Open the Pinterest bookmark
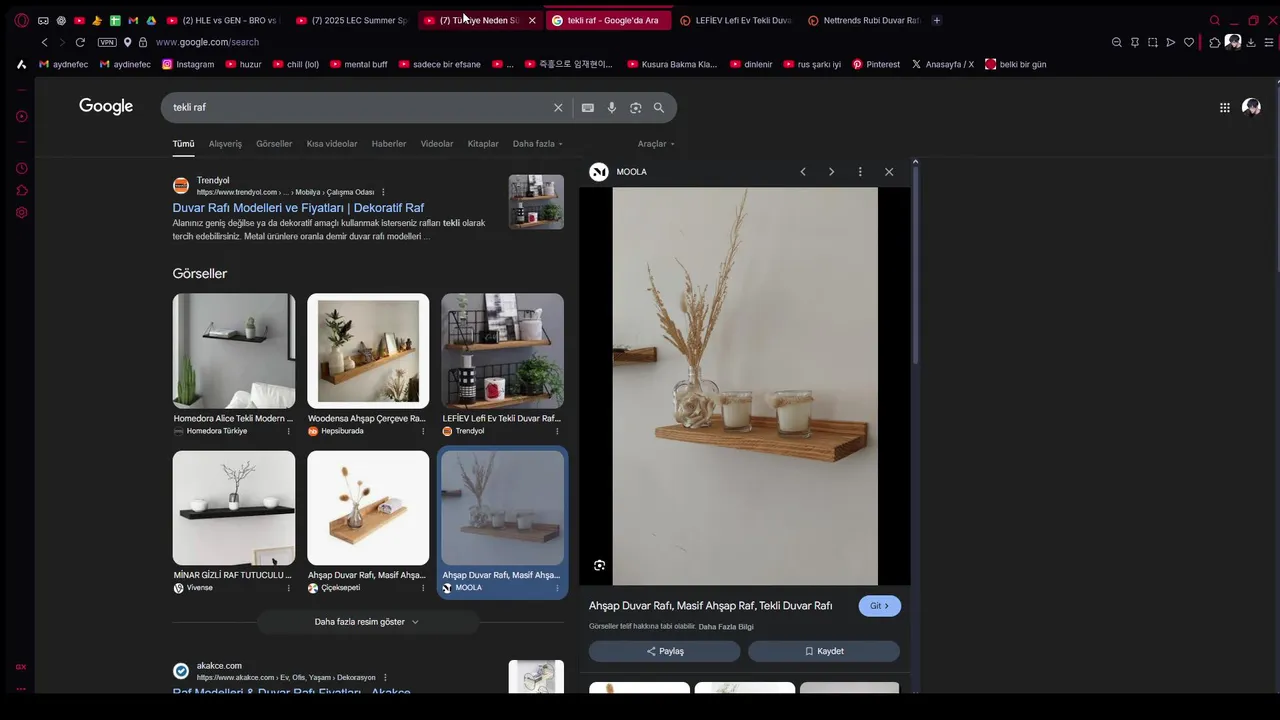Screen dimensions: 1280x720 tap(876, 64)
